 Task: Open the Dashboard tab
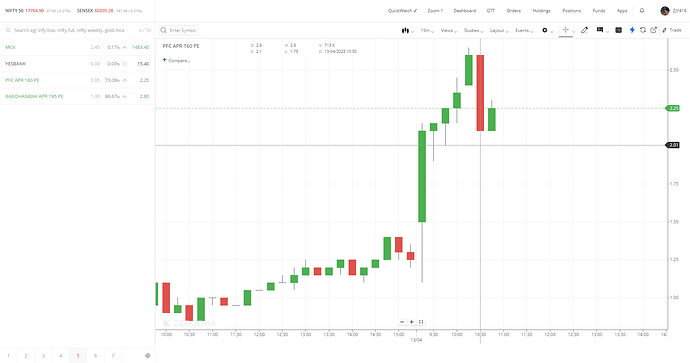pos(465,11)
